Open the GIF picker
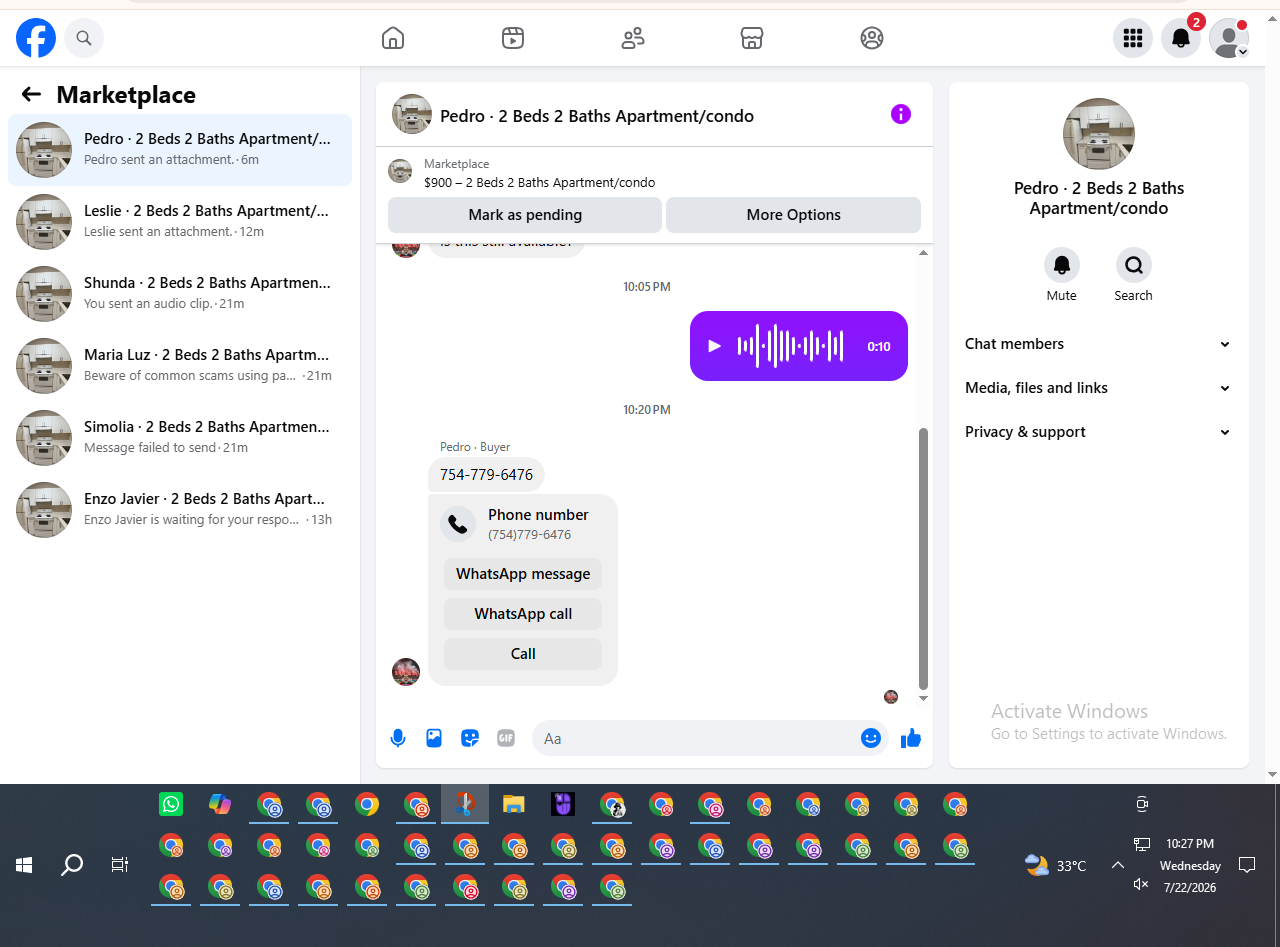This screenshot has height=947, width=1280. point(506,738)
